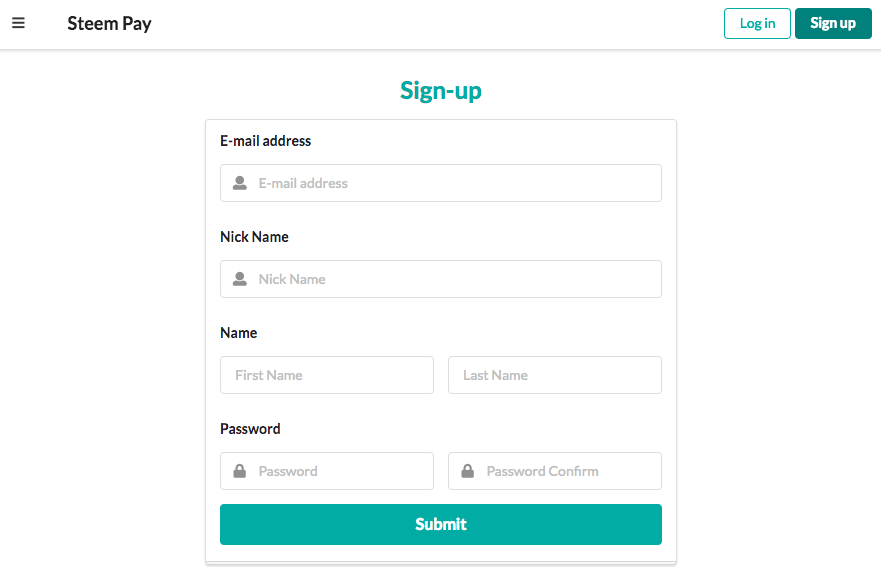Click the Steem Pay brand title
The image size is (881, 575).
109,23
